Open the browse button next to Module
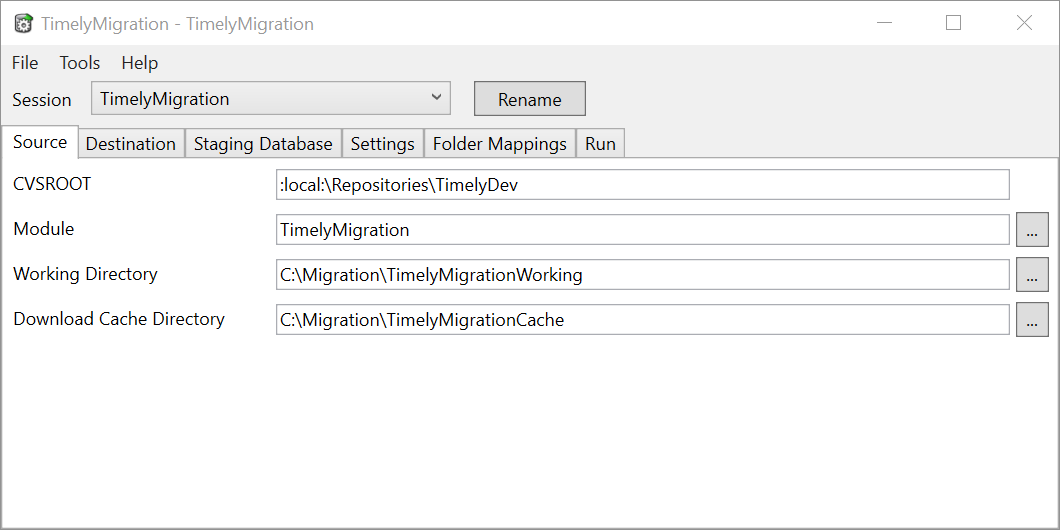This screenshot has width=1060, height=530. pyautogui.click(x=1032, y=230)
